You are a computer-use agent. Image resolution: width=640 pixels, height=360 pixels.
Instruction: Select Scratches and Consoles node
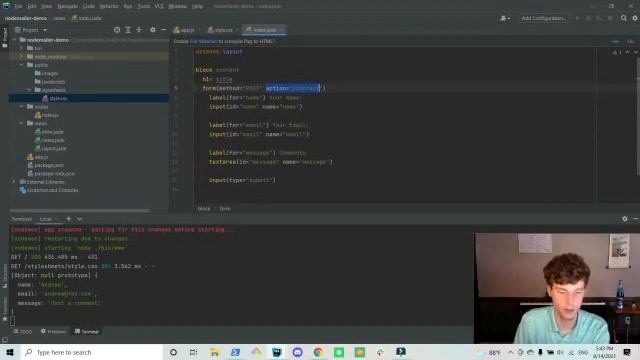49,190
